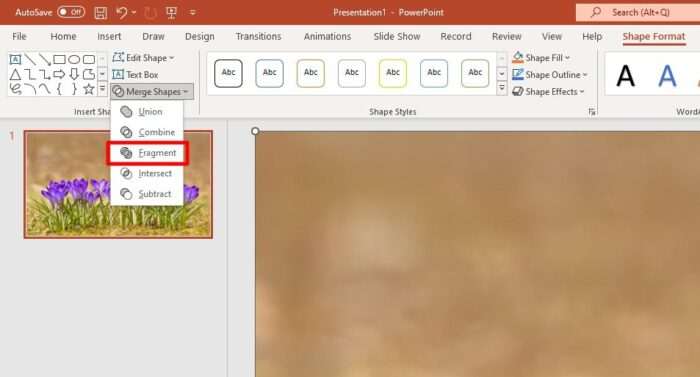Select slide 1 thumbnail with crocus flowers
Viewport: 700px width, 377px height.
[118, 184]
